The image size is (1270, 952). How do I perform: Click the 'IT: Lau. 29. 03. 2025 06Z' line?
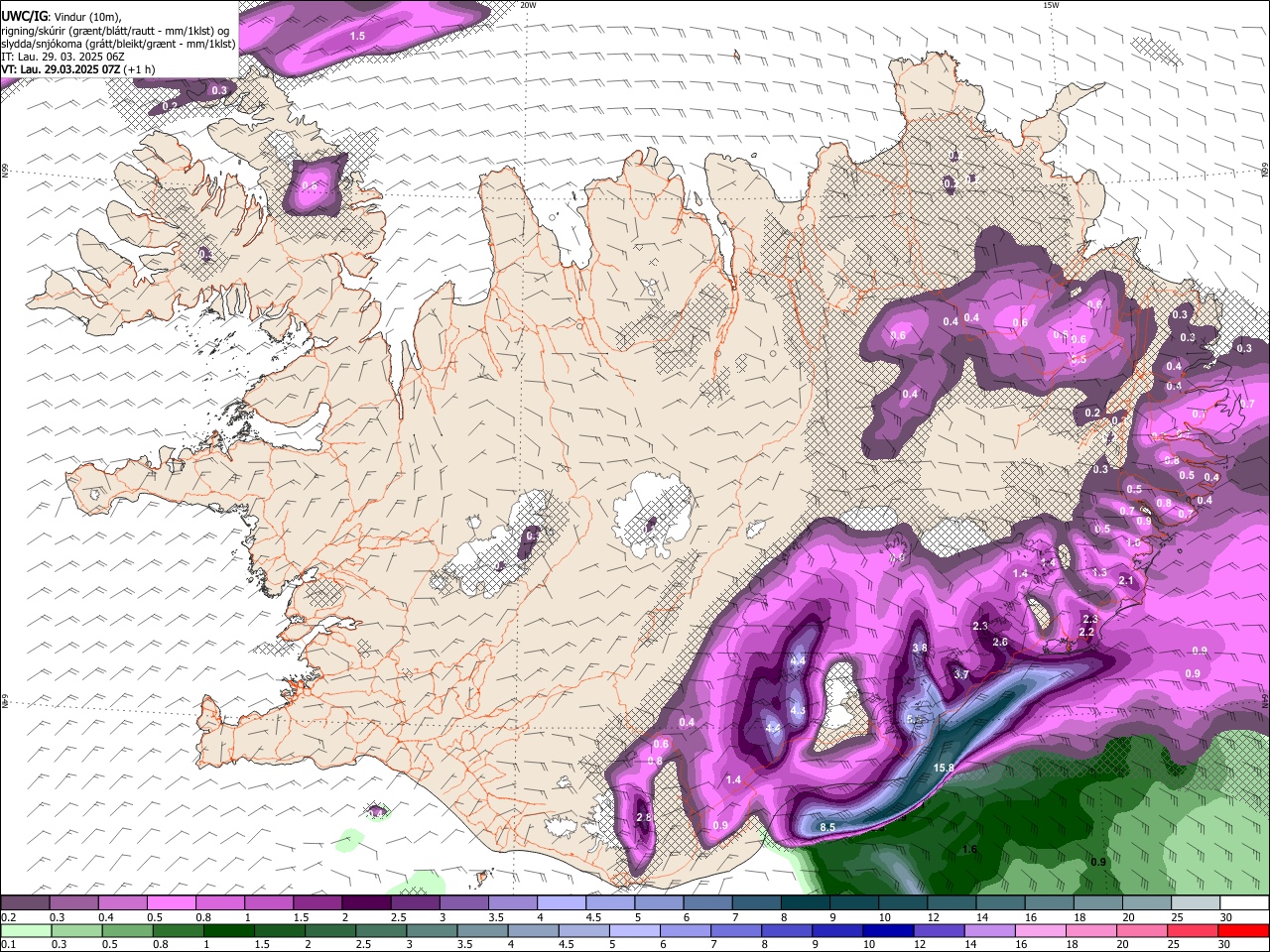point(63,57)
